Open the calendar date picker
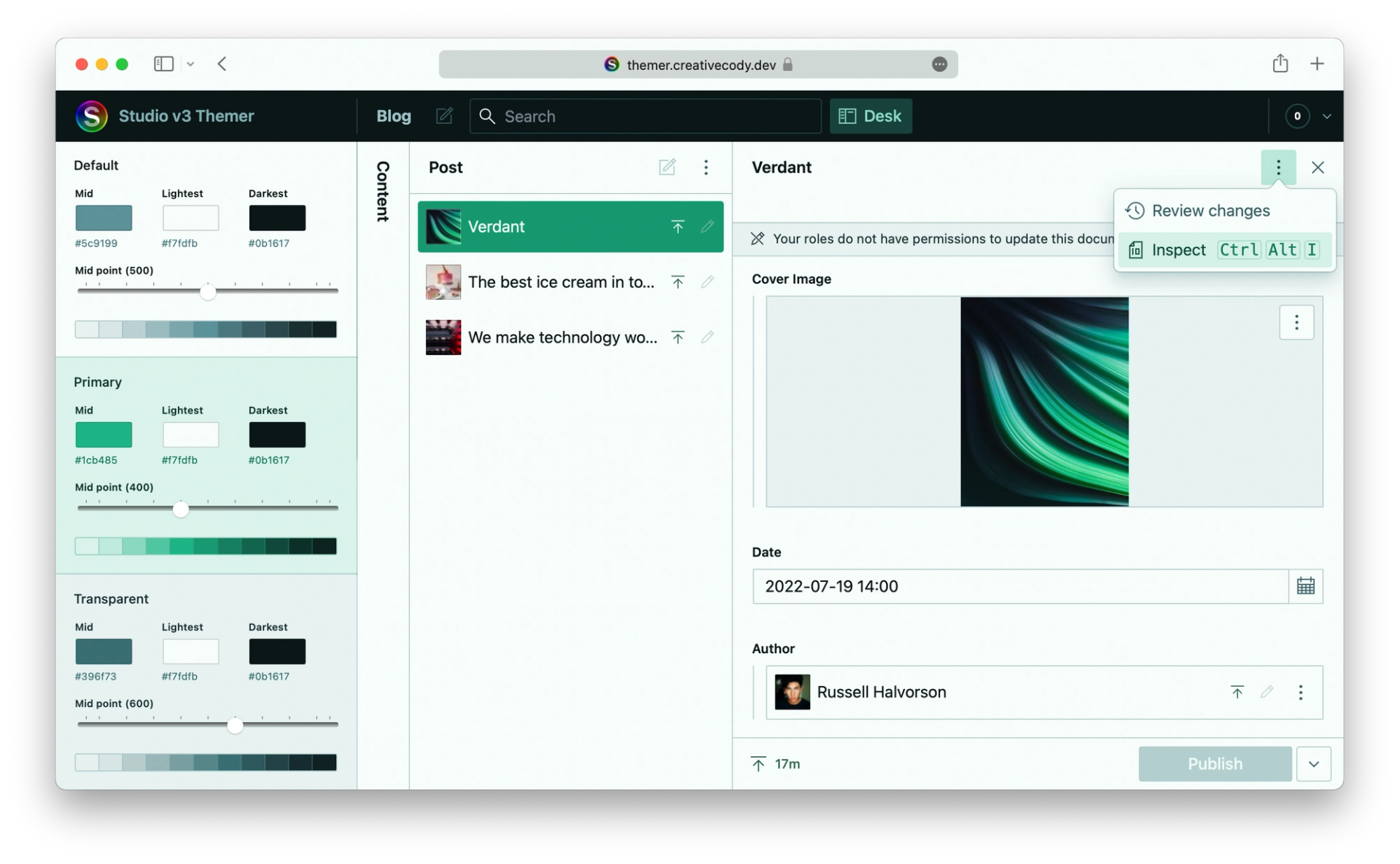1400x864 pixels. tap(1305, 586)
